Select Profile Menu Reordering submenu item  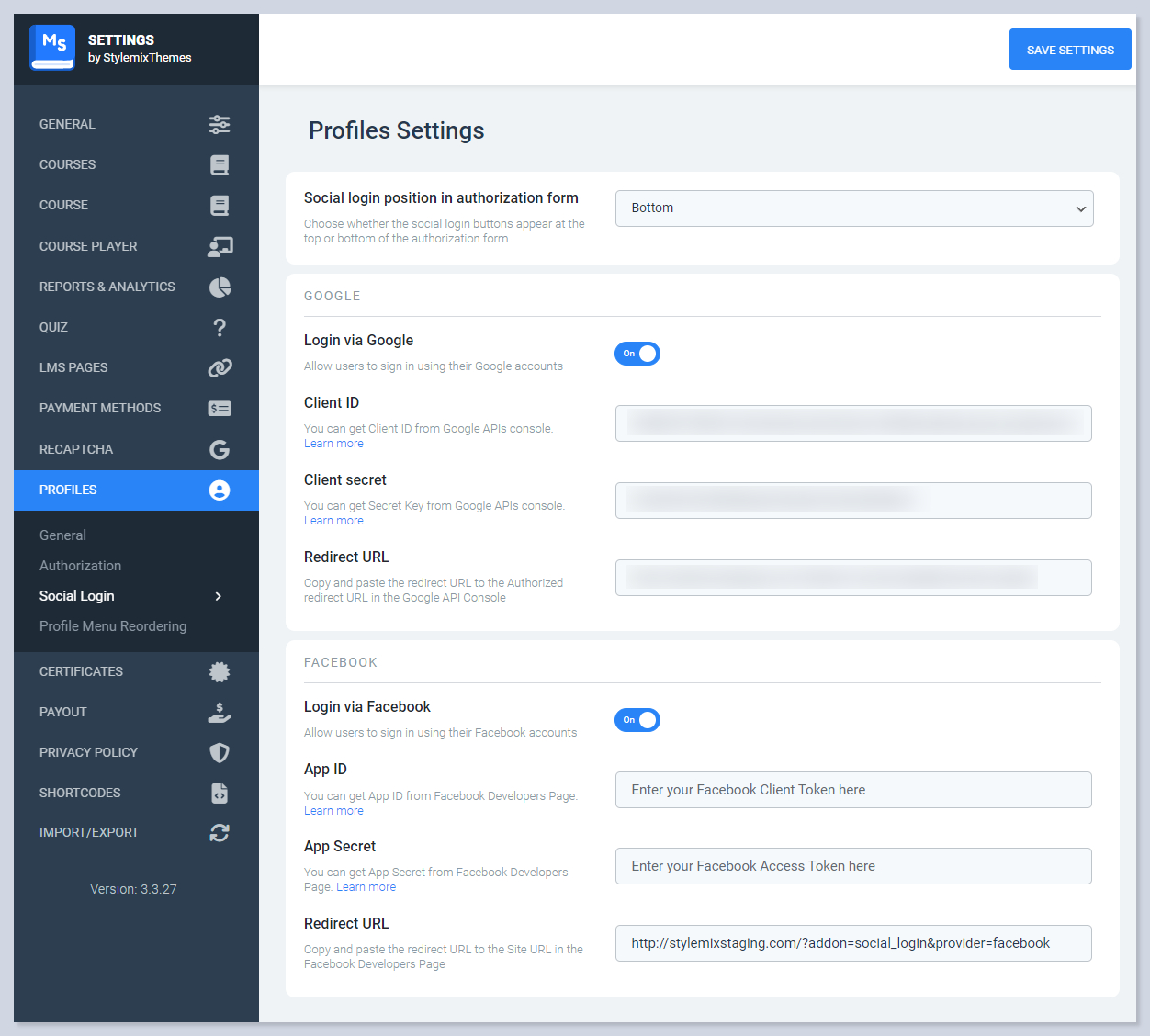(x=113, y=626)
